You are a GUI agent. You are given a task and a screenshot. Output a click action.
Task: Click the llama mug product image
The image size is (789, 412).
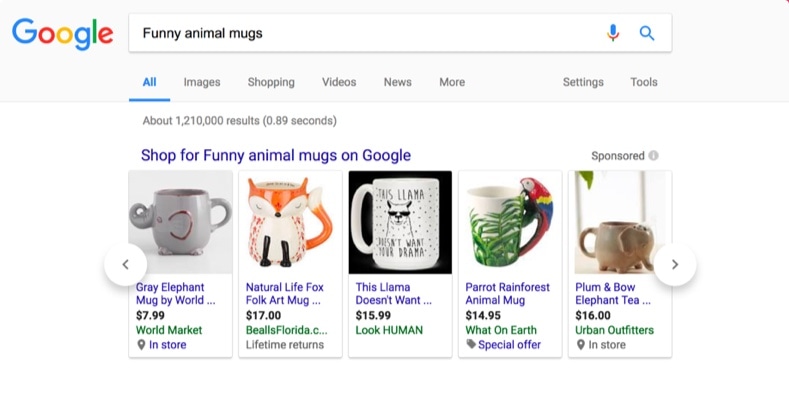tap(400, 222)
